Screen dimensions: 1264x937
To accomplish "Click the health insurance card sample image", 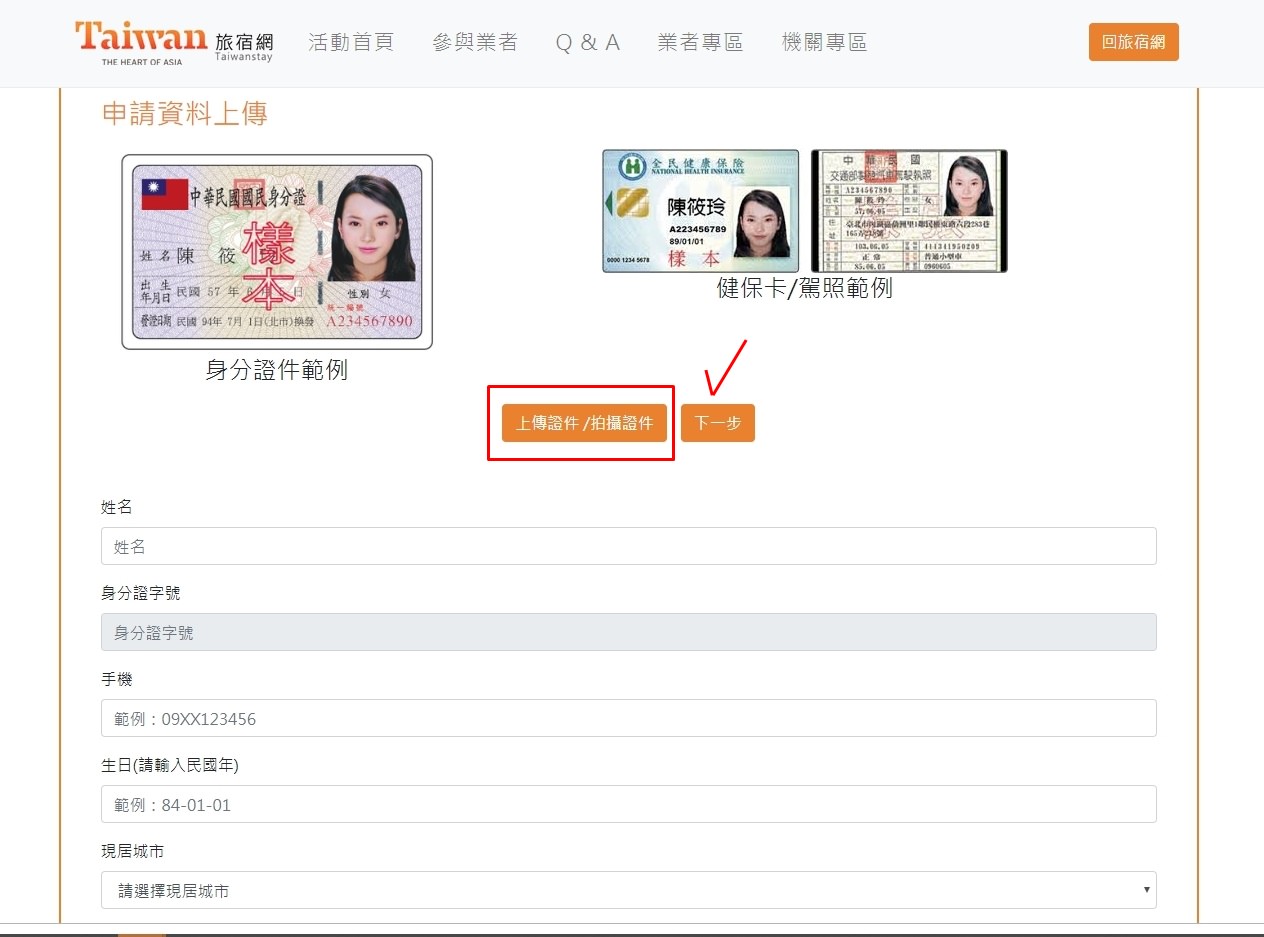I will (x=700, y=211).
